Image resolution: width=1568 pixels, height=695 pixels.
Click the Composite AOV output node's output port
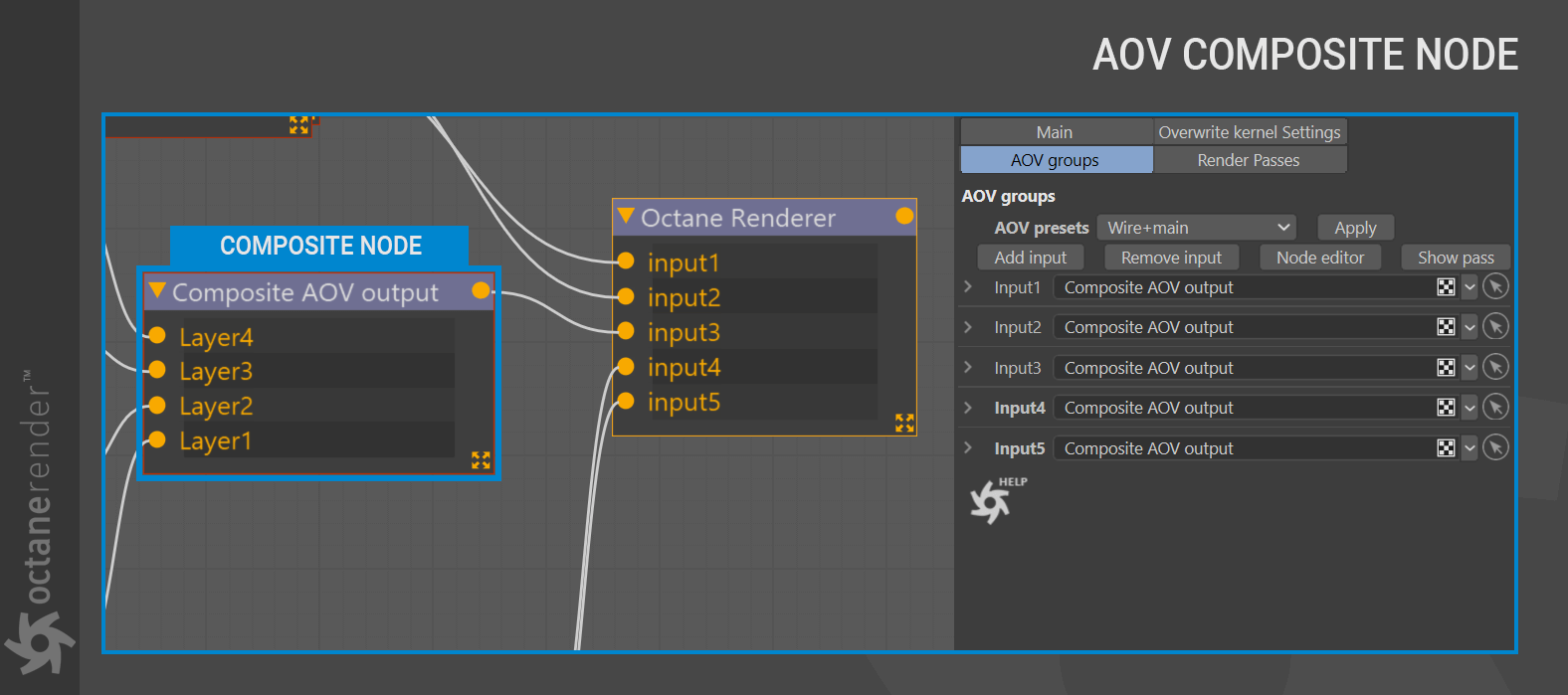[481, 290]
